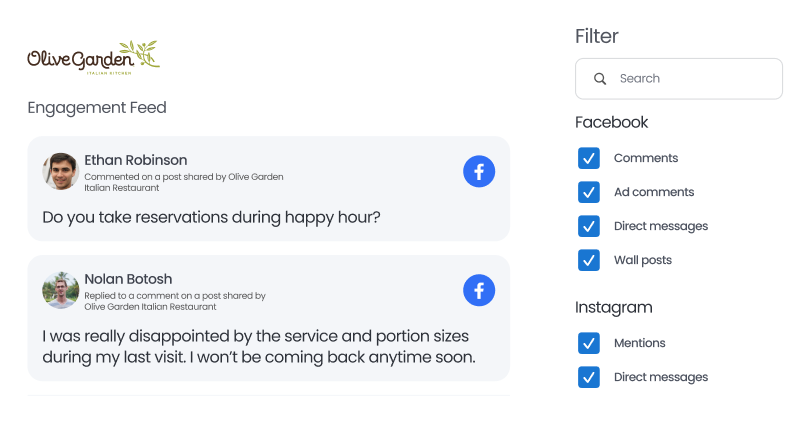Open Nolan's disappointed service reply message
This screenshot has width=812, height=424.
258,346
